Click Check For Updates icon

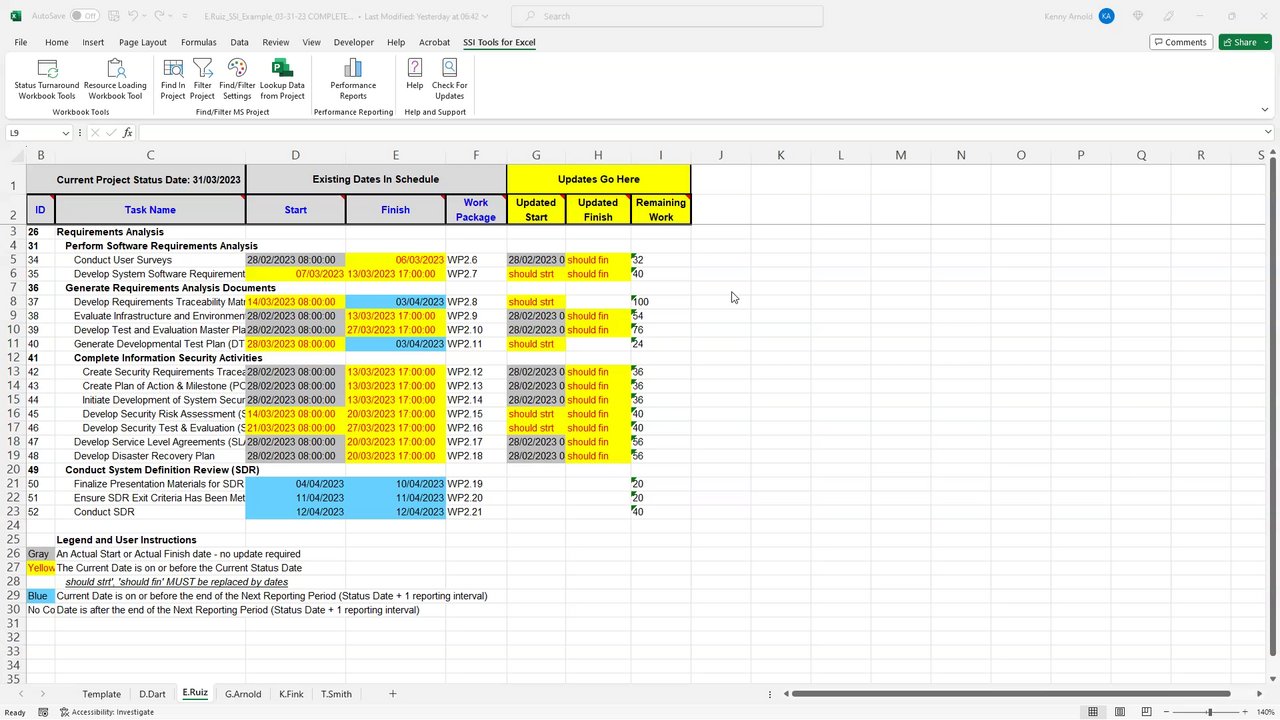pyautogui.click(x=450, y=79)
